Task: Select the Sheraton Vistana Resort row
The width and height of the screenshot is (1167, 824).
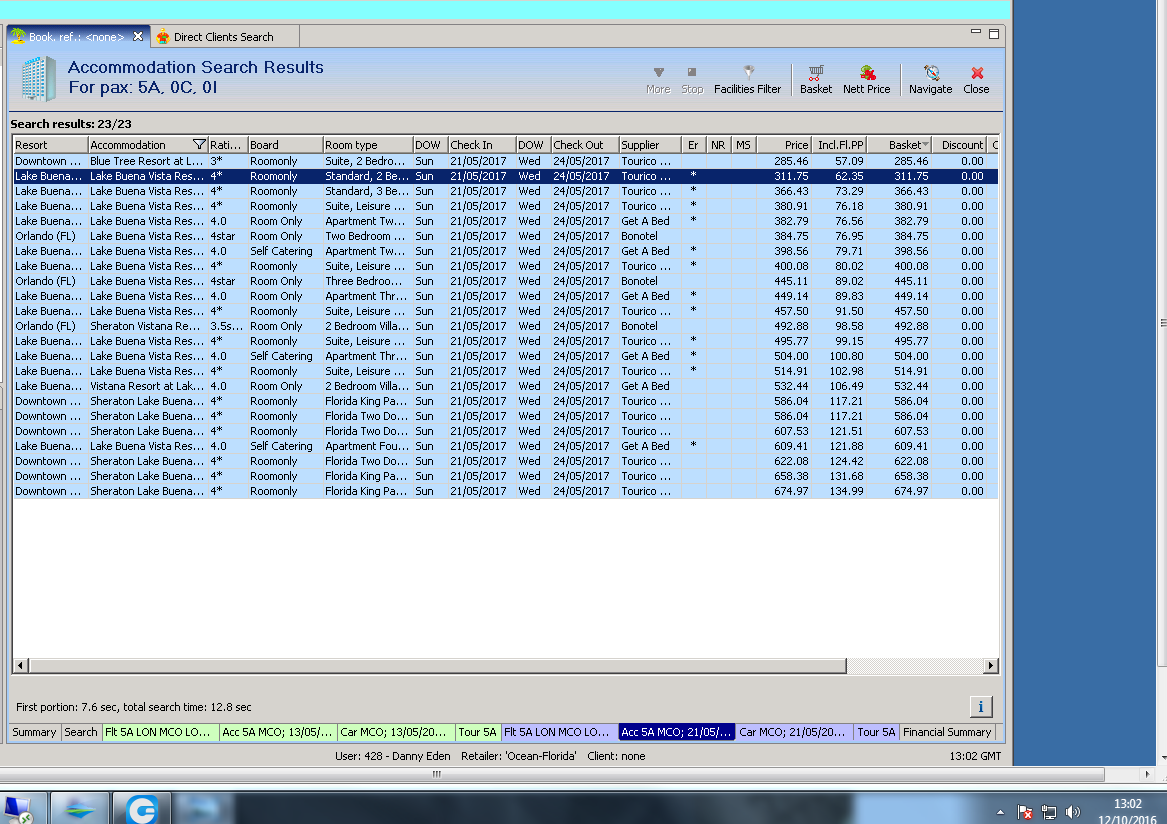Action: 146,326
